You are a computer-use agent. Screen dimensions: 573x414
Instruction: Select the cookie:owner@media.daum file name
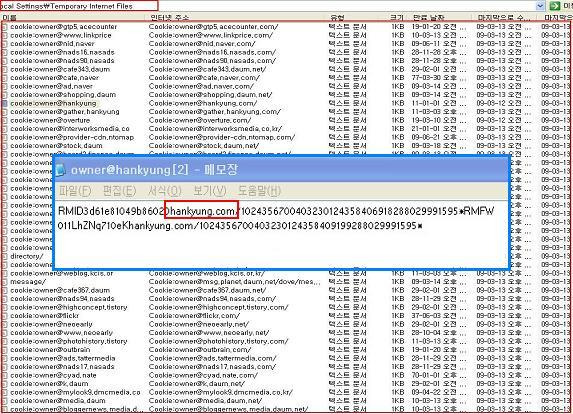tap(58, 401)
